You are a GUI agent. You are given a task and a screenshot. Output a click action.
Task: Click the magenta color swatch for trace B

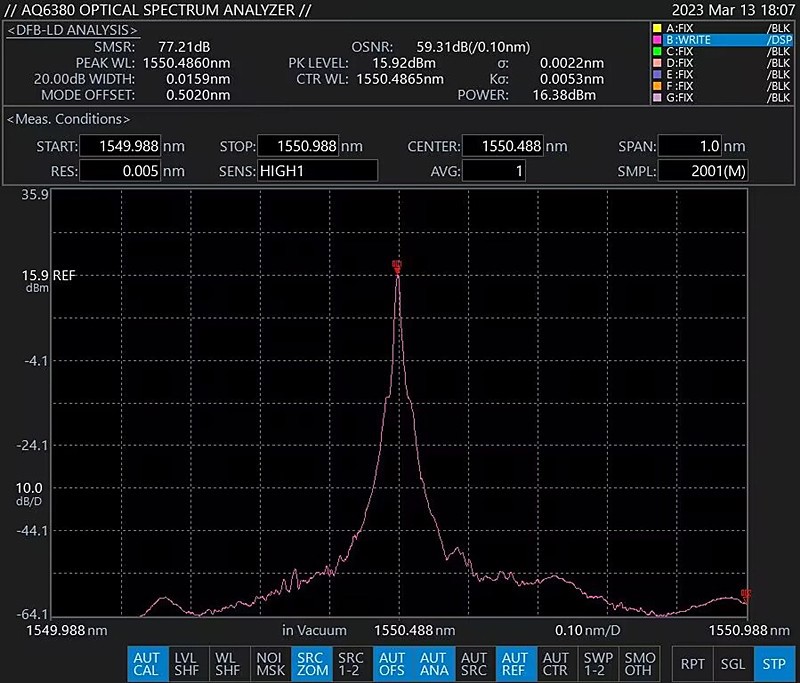click(x=656, y=40)
